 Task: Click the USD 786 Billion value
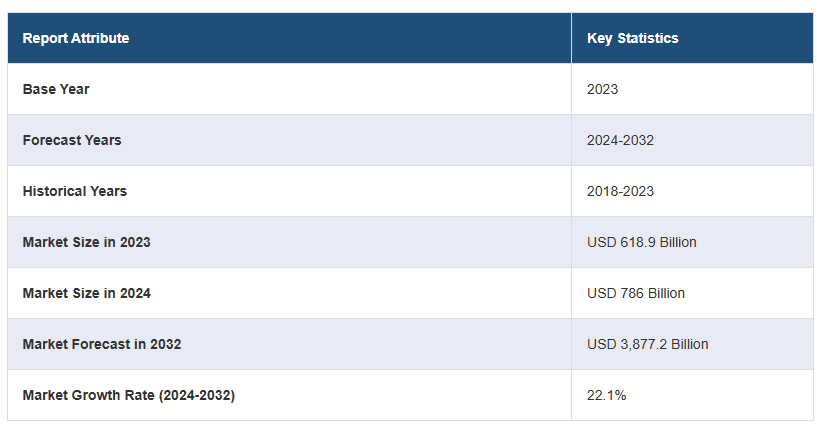pos(635,293)
